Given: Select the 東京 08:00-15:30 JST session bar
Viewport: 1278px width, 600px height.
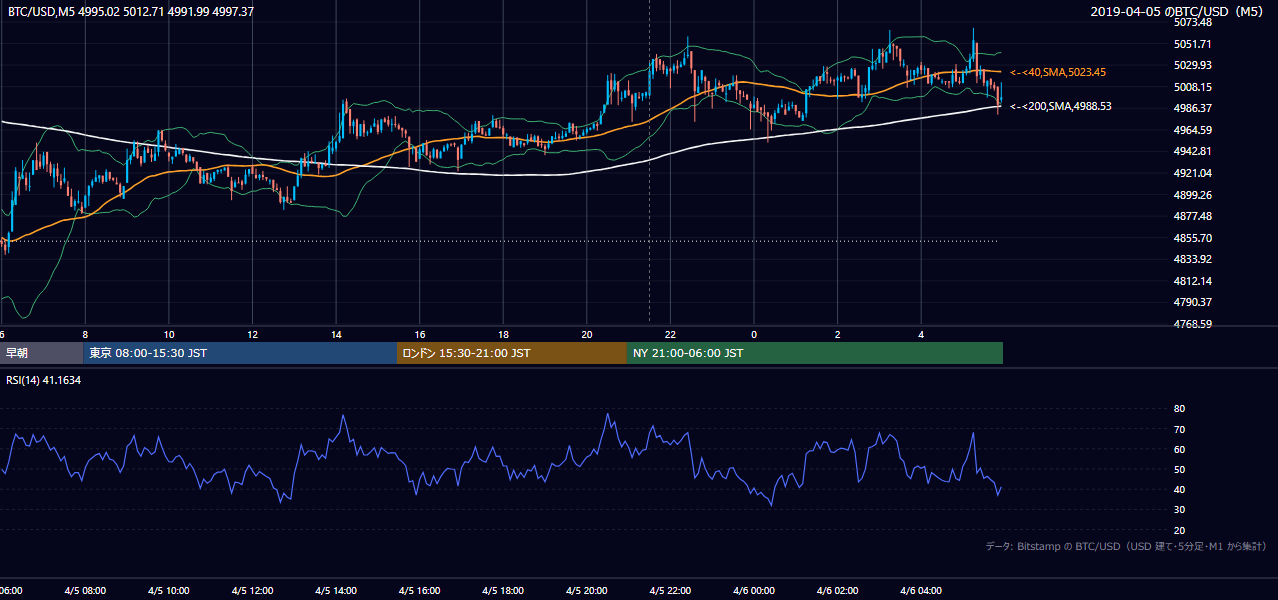Looking at the screenshot, I should [240, 353].
